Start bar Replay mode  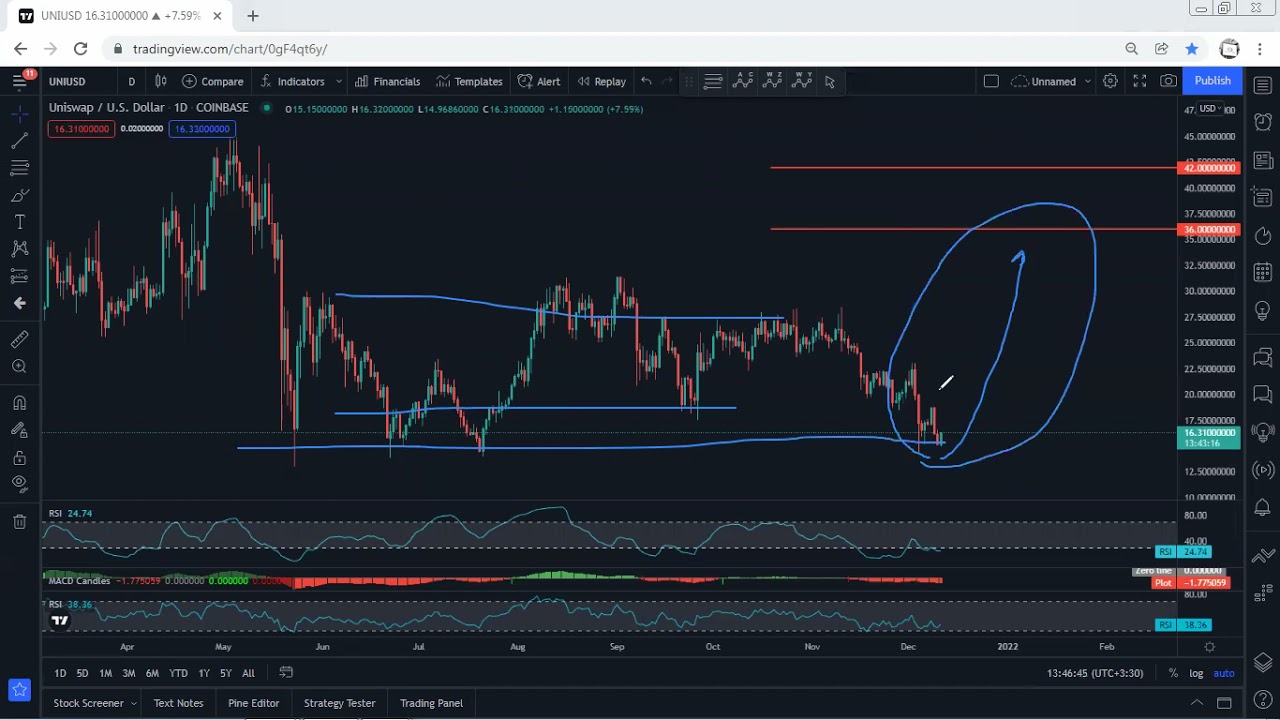pos(601,81)
